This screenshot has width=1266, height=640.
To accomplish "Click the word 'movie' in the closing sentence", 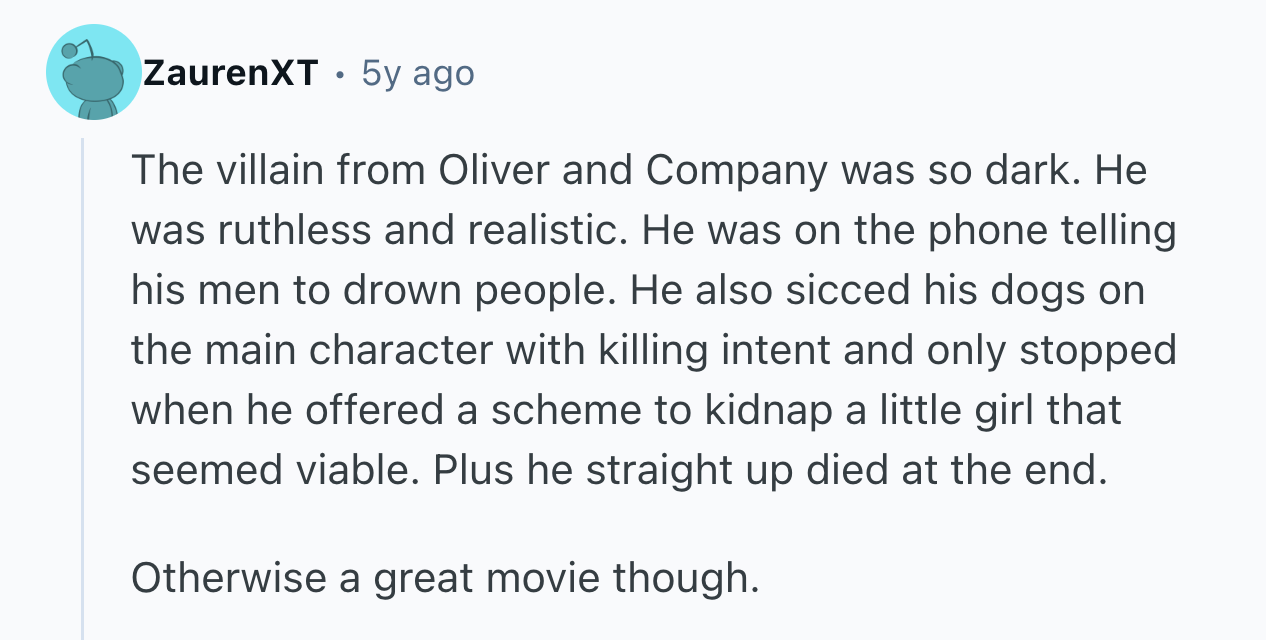I will pos(546,578).
